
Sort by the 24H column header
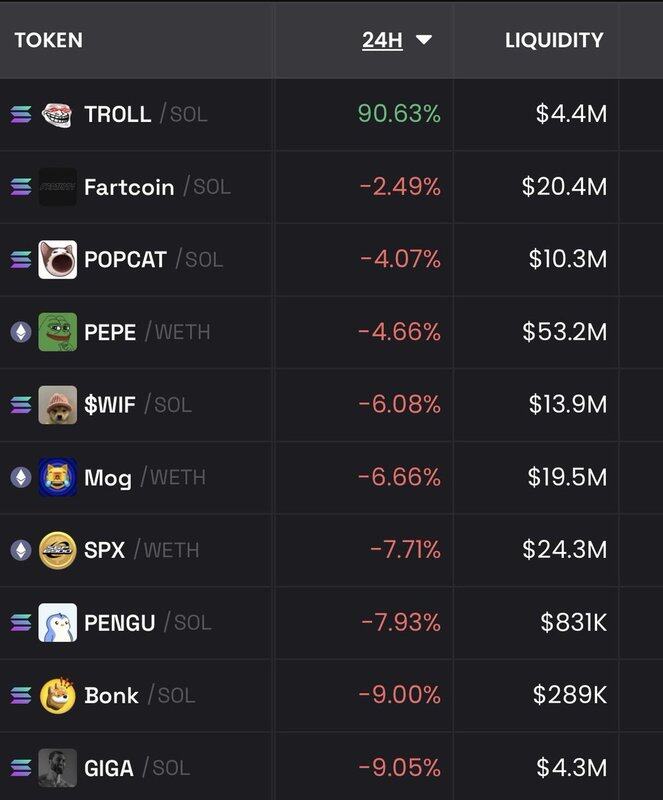tap(382, 40)
